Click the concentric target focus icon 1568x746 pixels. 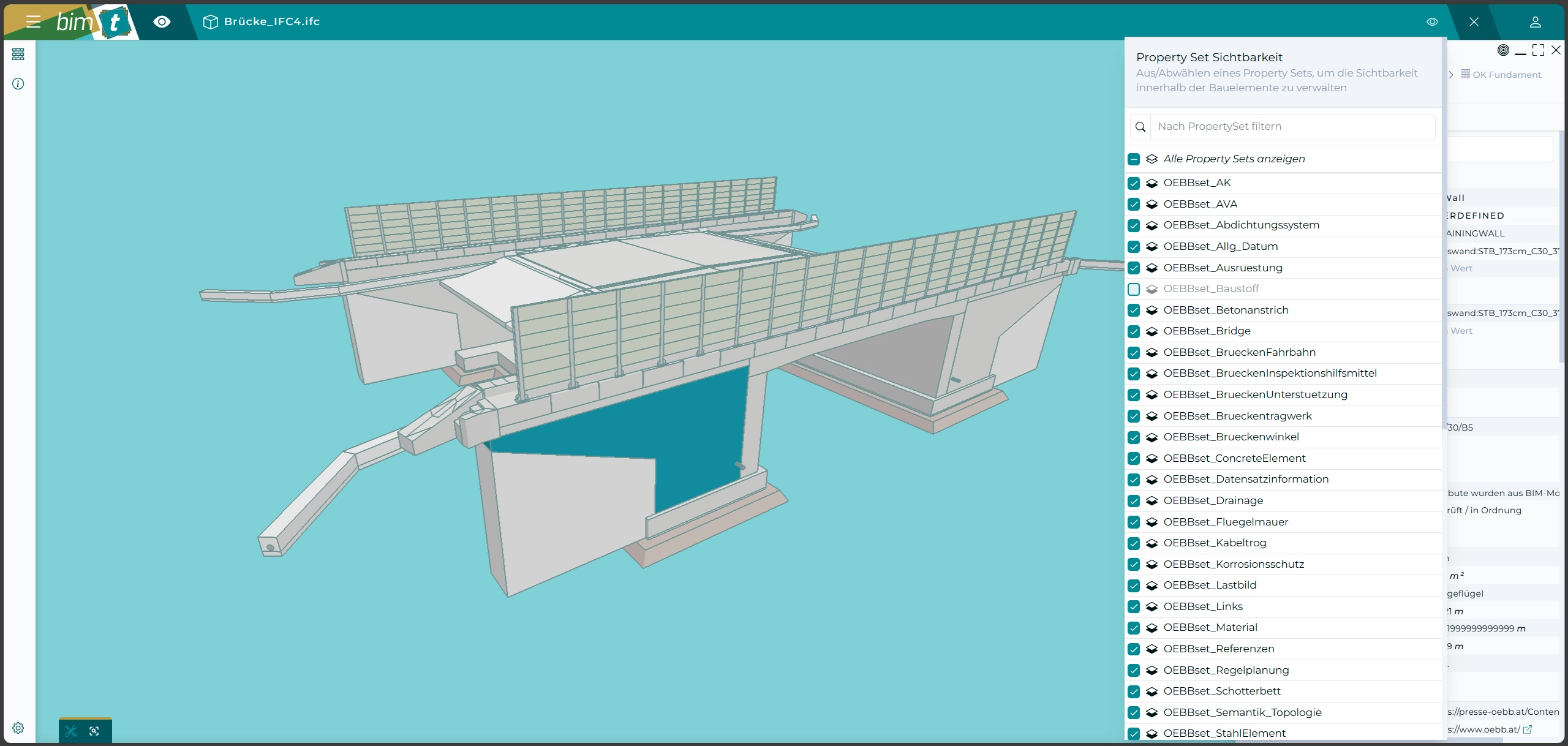1503,50
